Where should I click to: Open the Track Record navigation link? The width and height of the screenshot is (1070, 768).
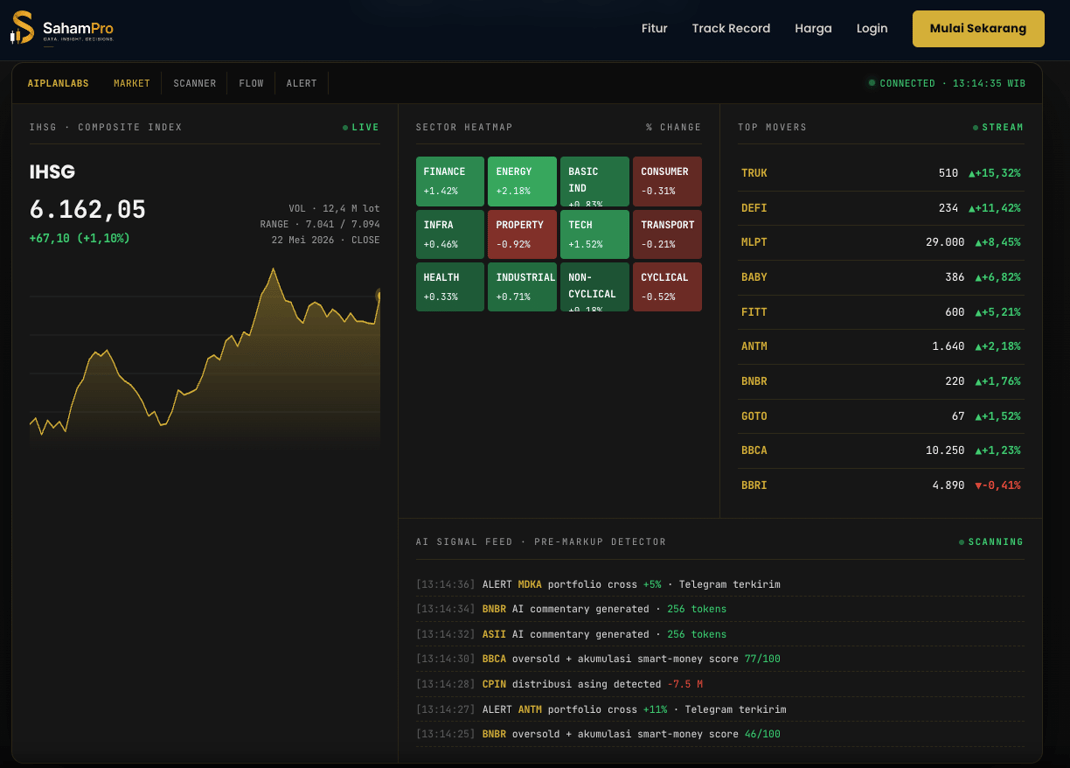coord(731,29)
